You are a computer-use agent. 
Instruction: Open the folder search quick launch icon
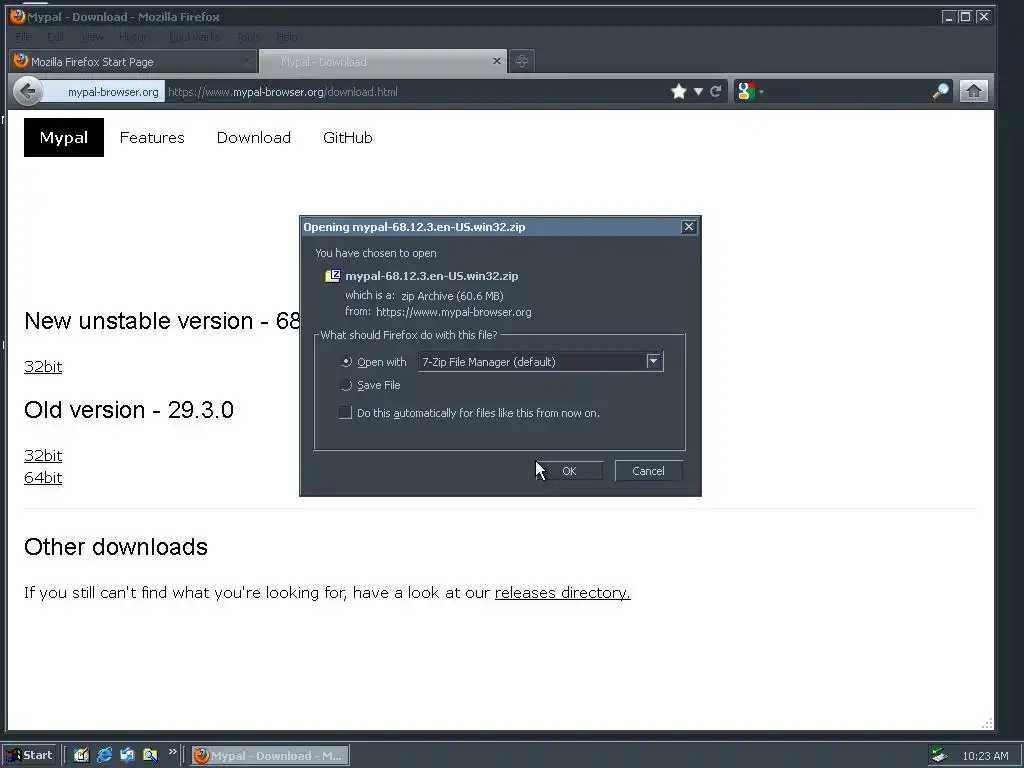point(150,755)
